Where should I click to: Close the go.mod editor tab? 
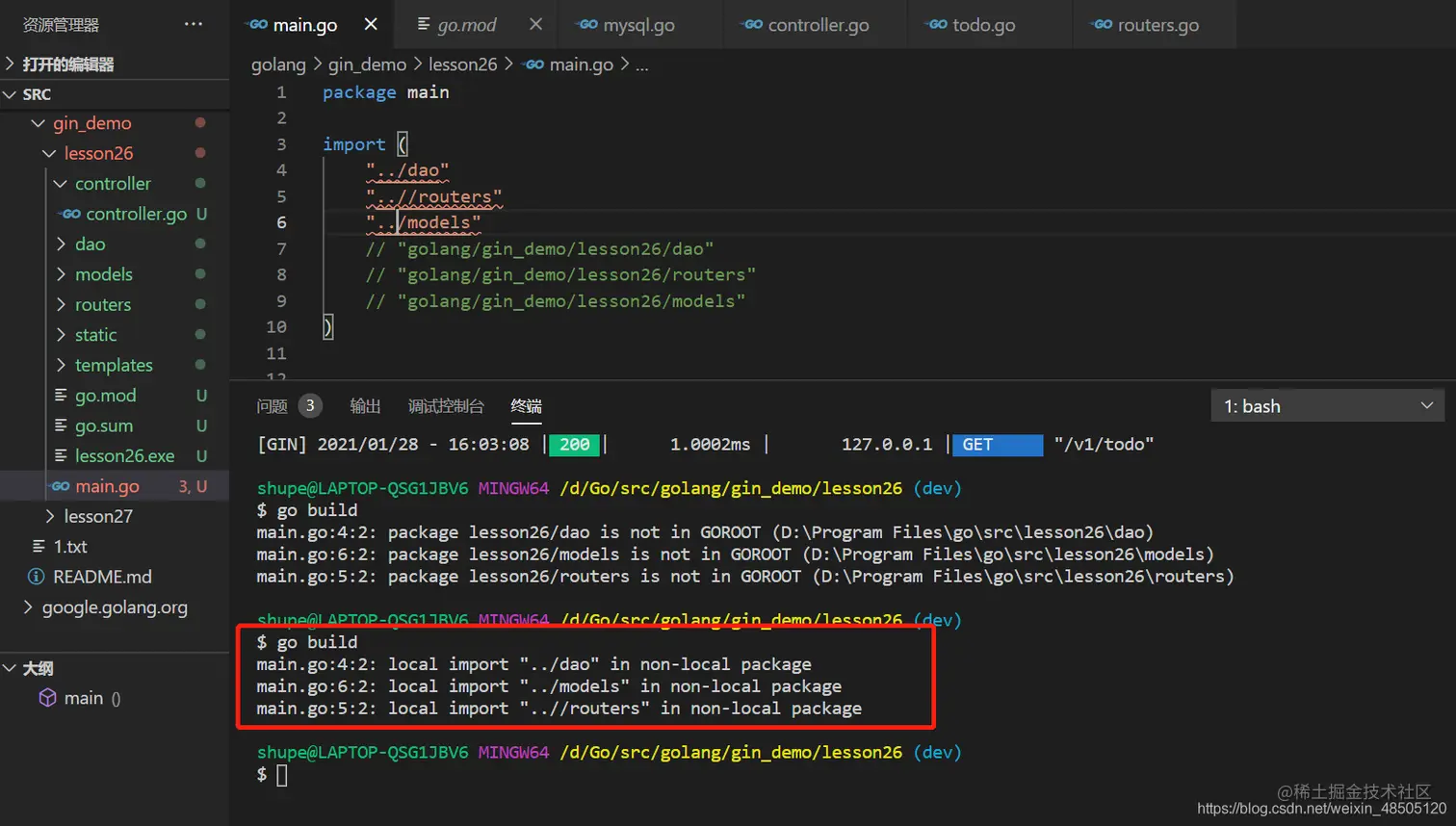coord(535,24)
